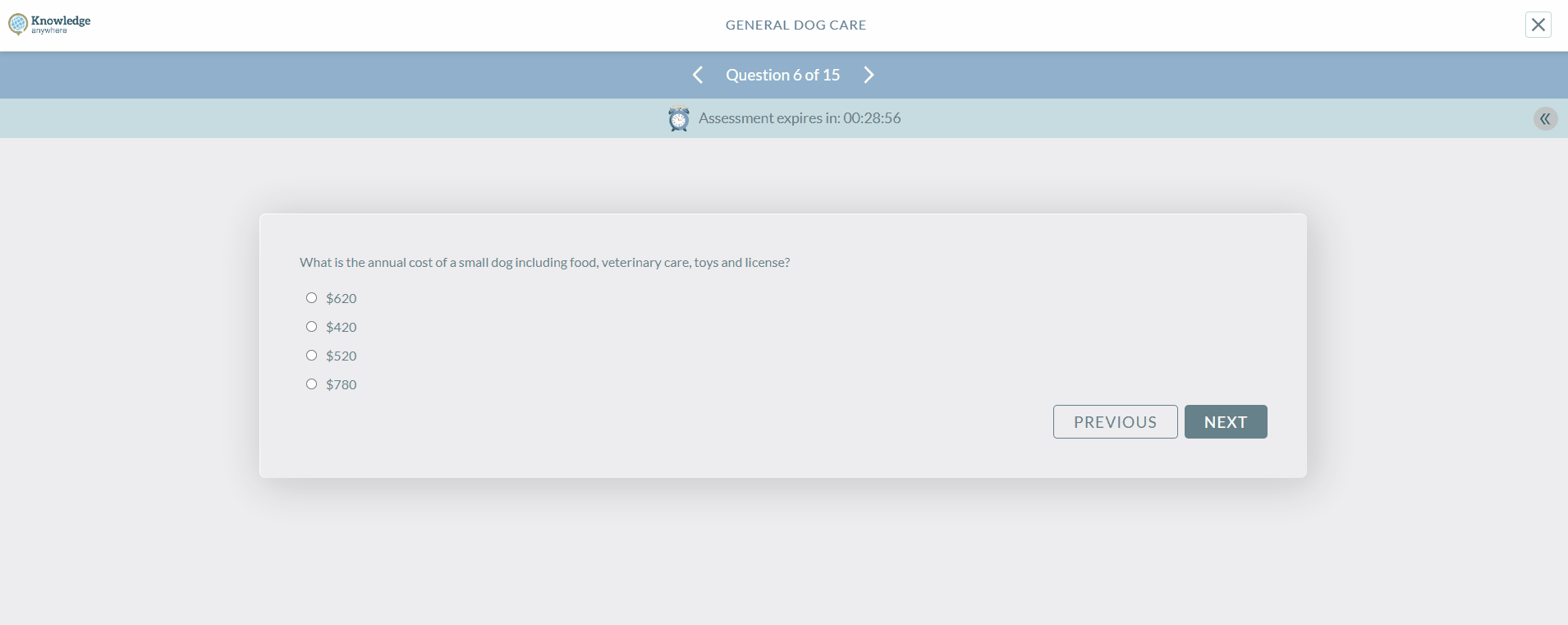
Task: Click the annual cost question text
Action: pyautogui.click(x=544, y=263)
